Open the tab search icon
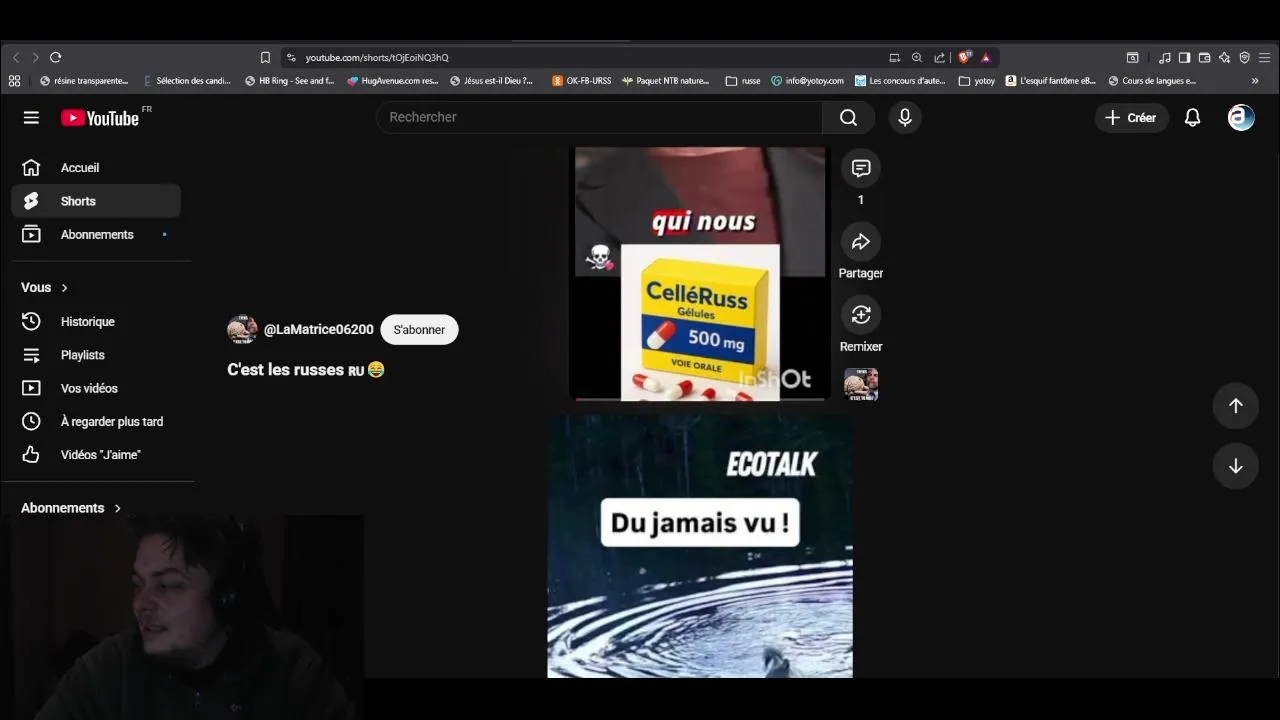 tap(1132, 58)
